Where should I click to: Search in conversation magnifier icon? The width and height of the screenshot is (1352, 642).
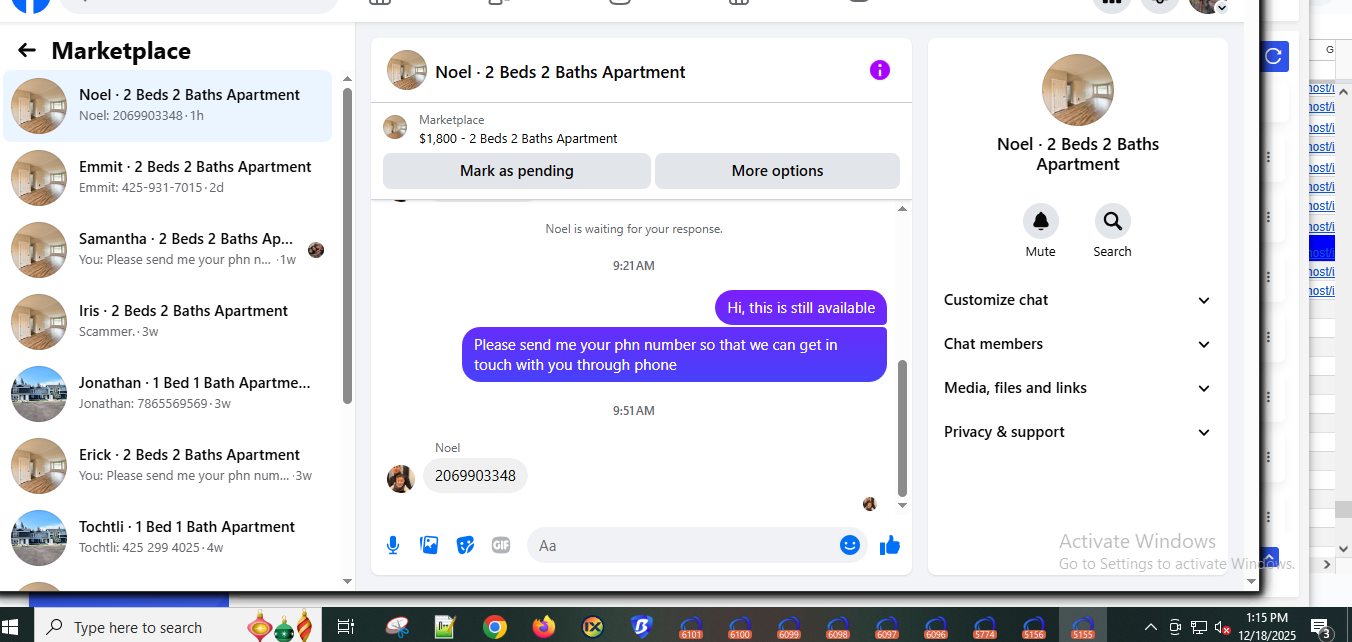tap(1112, 221)
